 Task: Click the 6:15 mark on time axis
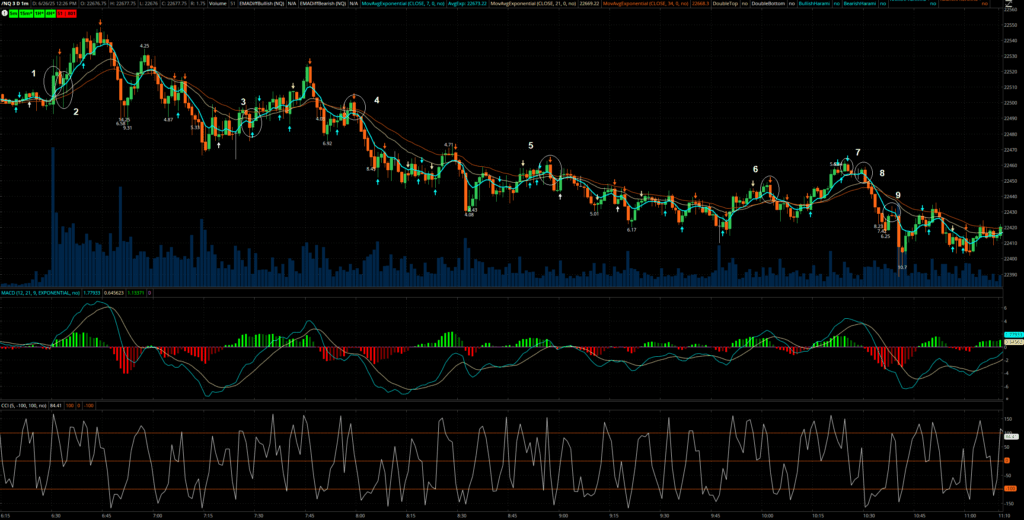click(x=6, y=515)
